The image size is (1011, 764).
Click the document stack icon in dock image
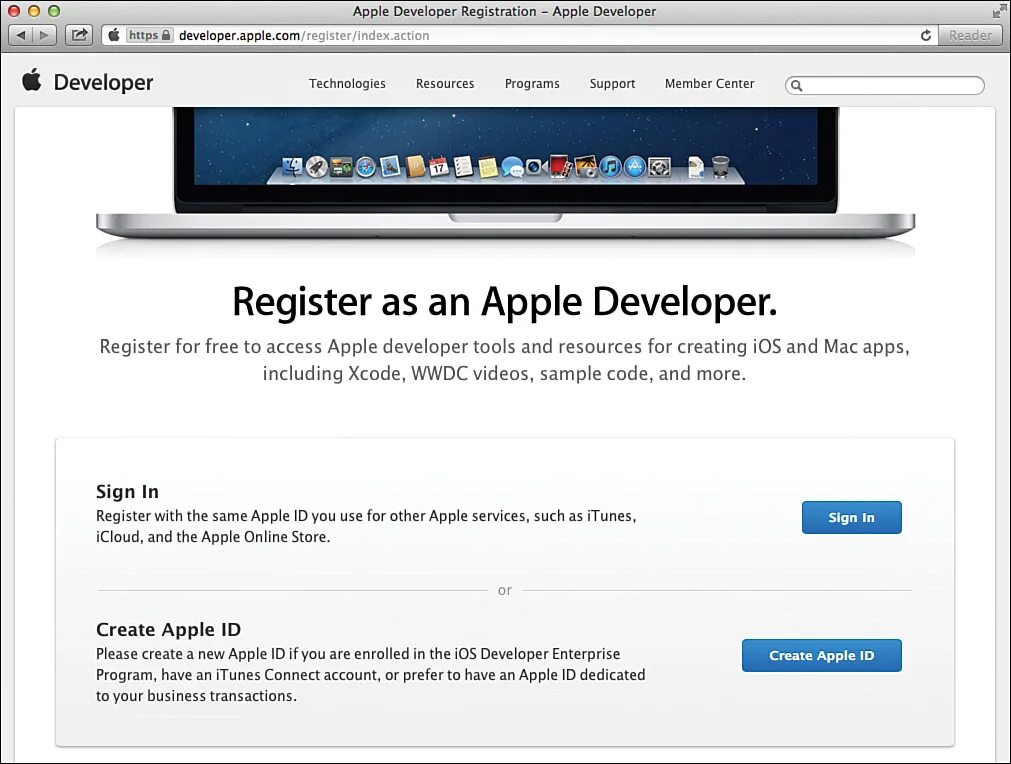[696, 167]
